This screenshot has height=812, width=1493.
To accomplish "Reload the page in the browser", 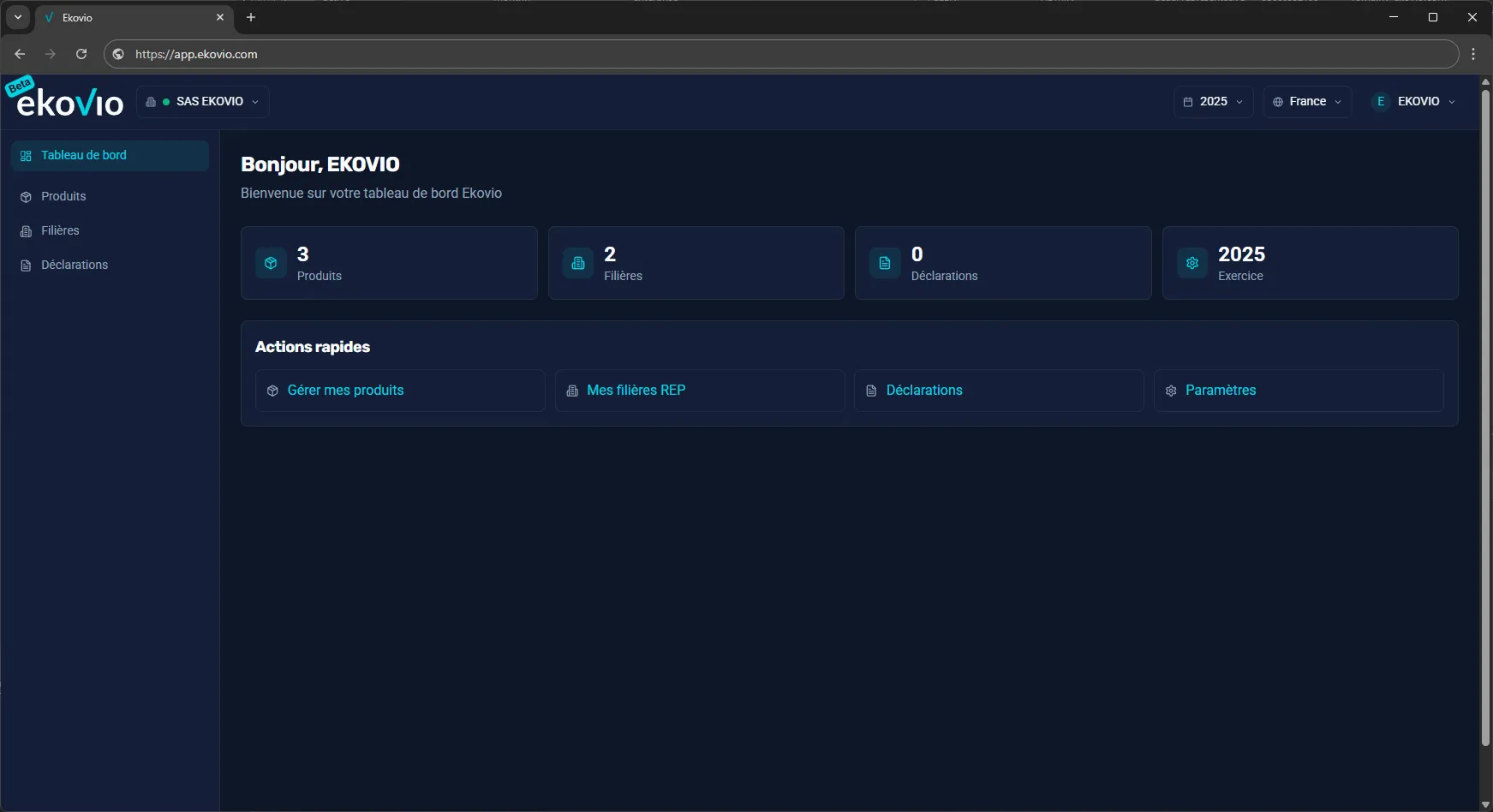I will coord(81,54).
